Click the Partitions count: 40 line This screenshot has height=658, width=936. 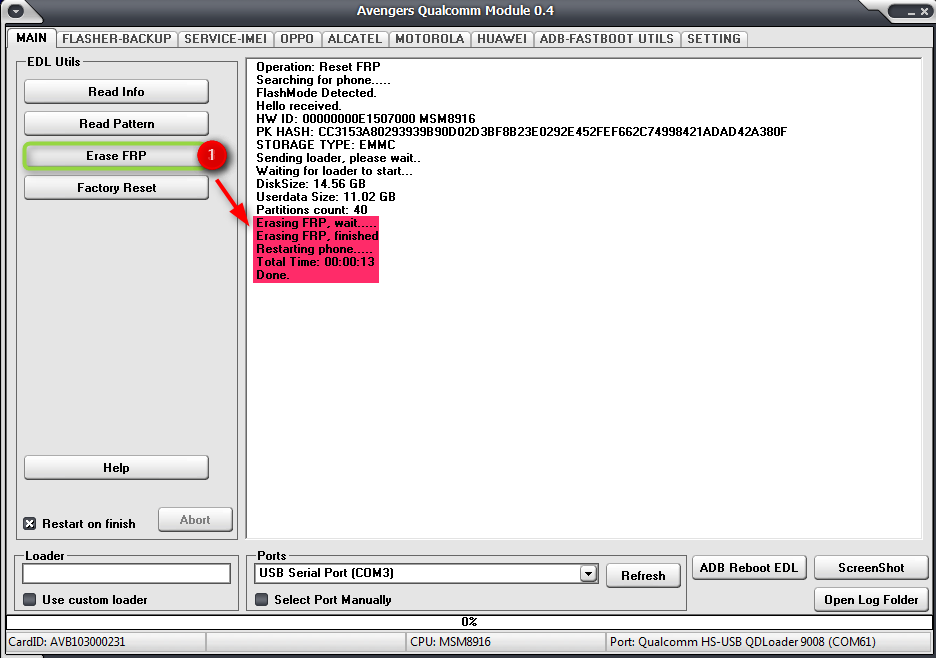tap(312, 210)
